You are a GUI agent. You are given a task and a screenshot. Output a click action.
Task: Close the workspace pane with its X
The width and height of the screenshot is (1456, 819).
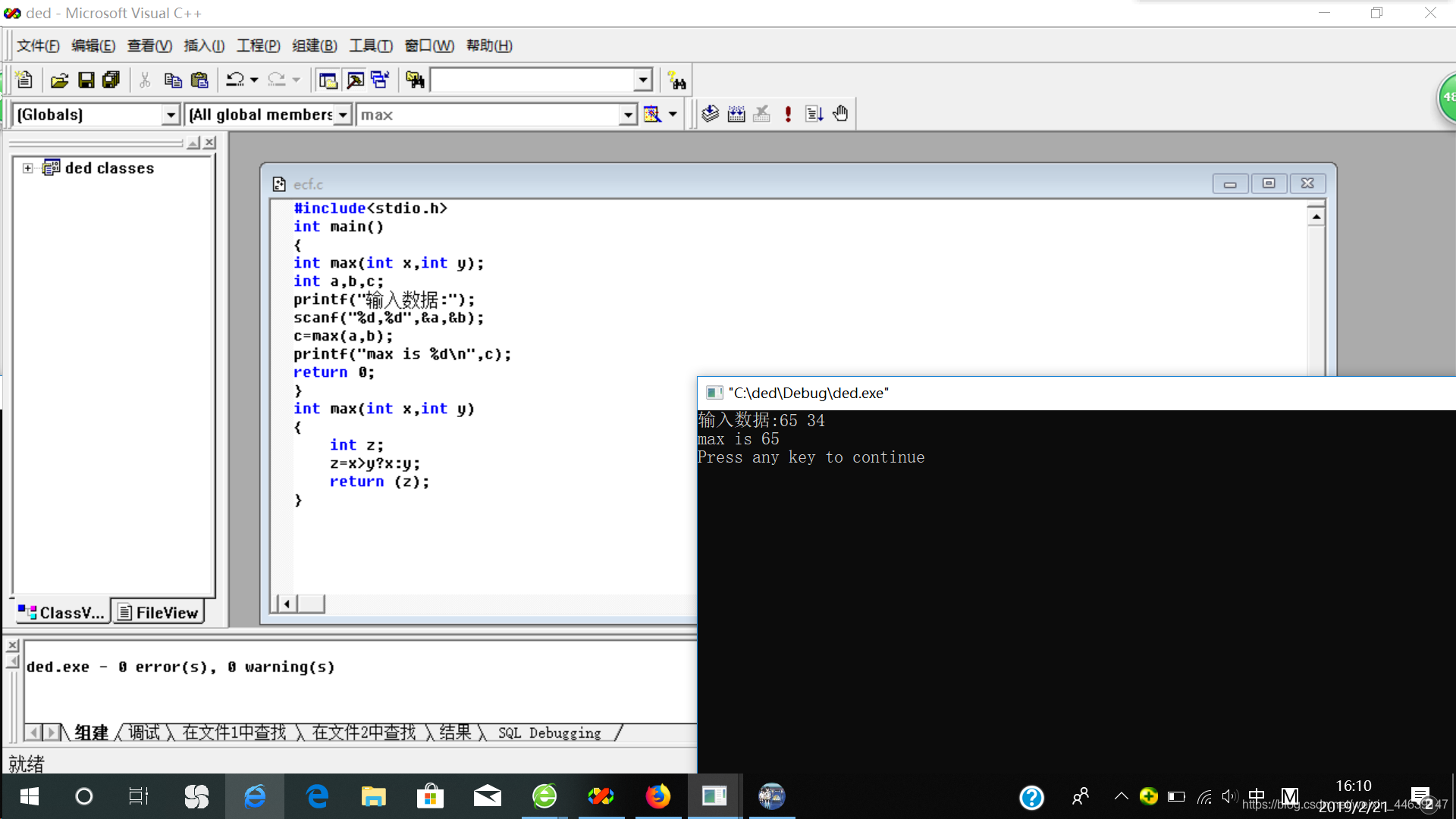point(210,143)
